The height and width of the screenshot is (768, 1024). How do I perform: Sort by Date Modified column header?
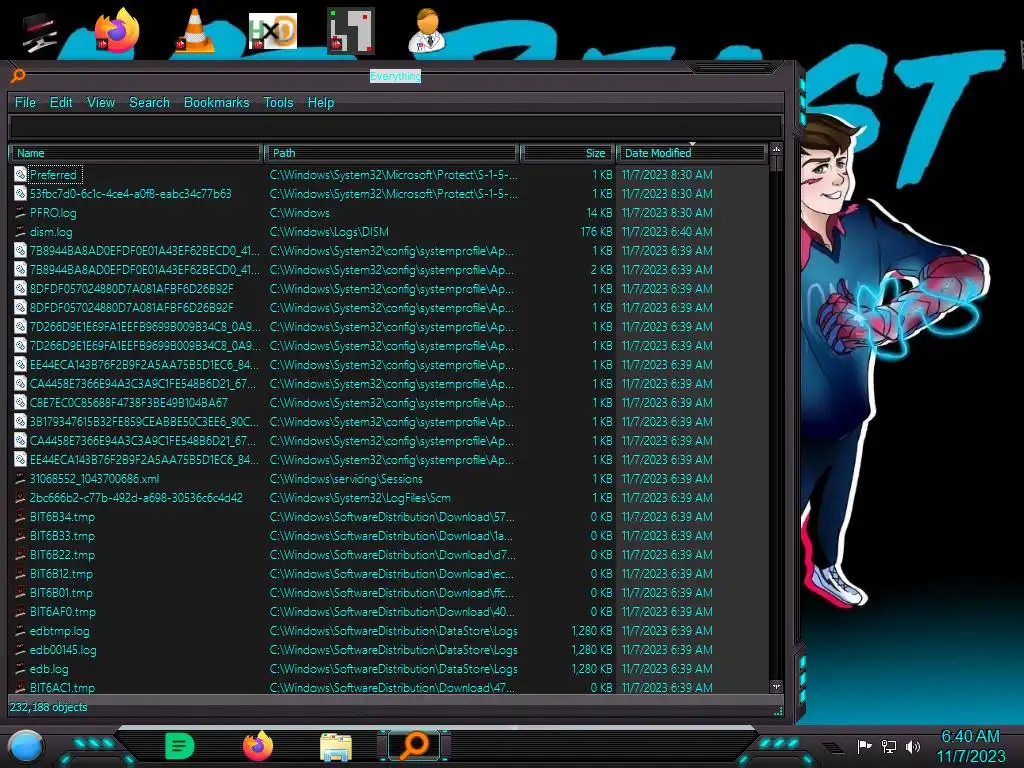(691, 153)
